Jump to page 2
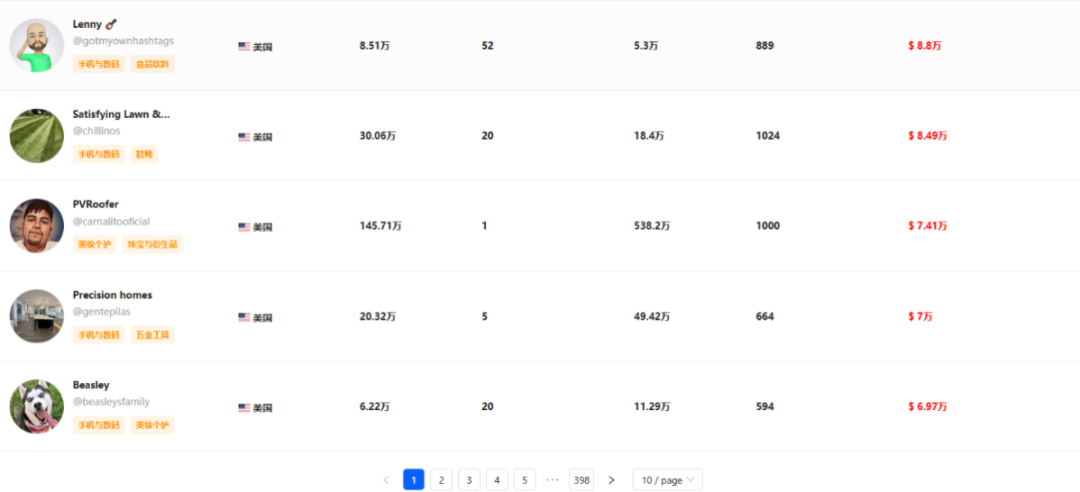 (x=442, y=480)
